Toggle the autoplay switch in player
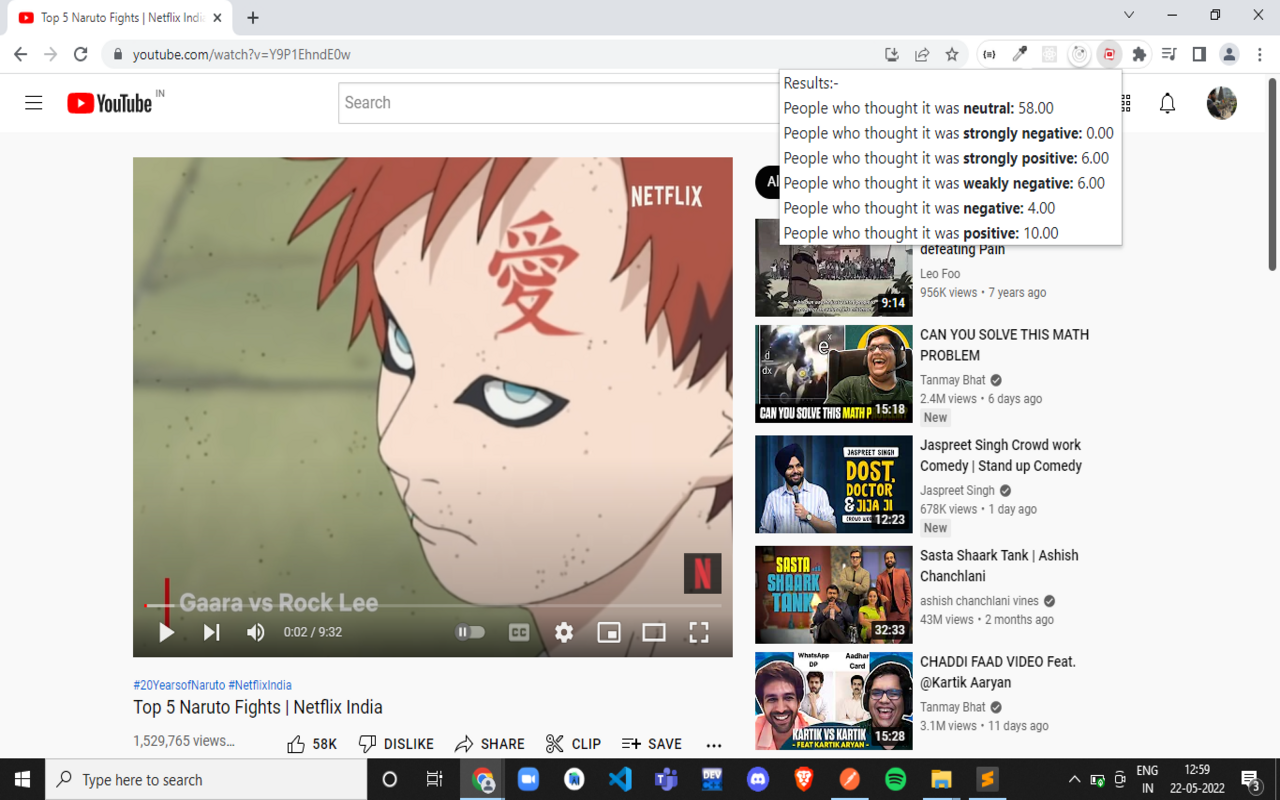The width and height of the screenshot is (1280, 800). click(470, 632)
